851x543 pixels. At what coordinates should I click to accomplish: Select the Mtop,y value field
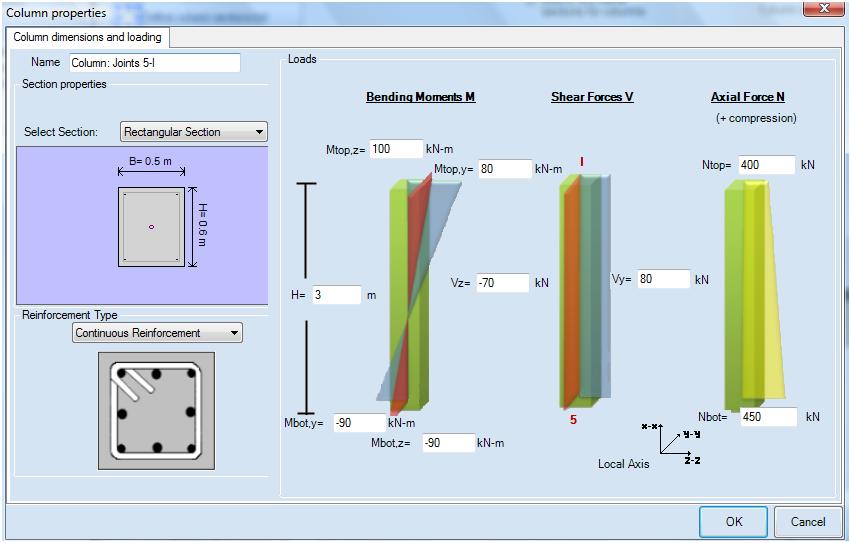[504, 169]
